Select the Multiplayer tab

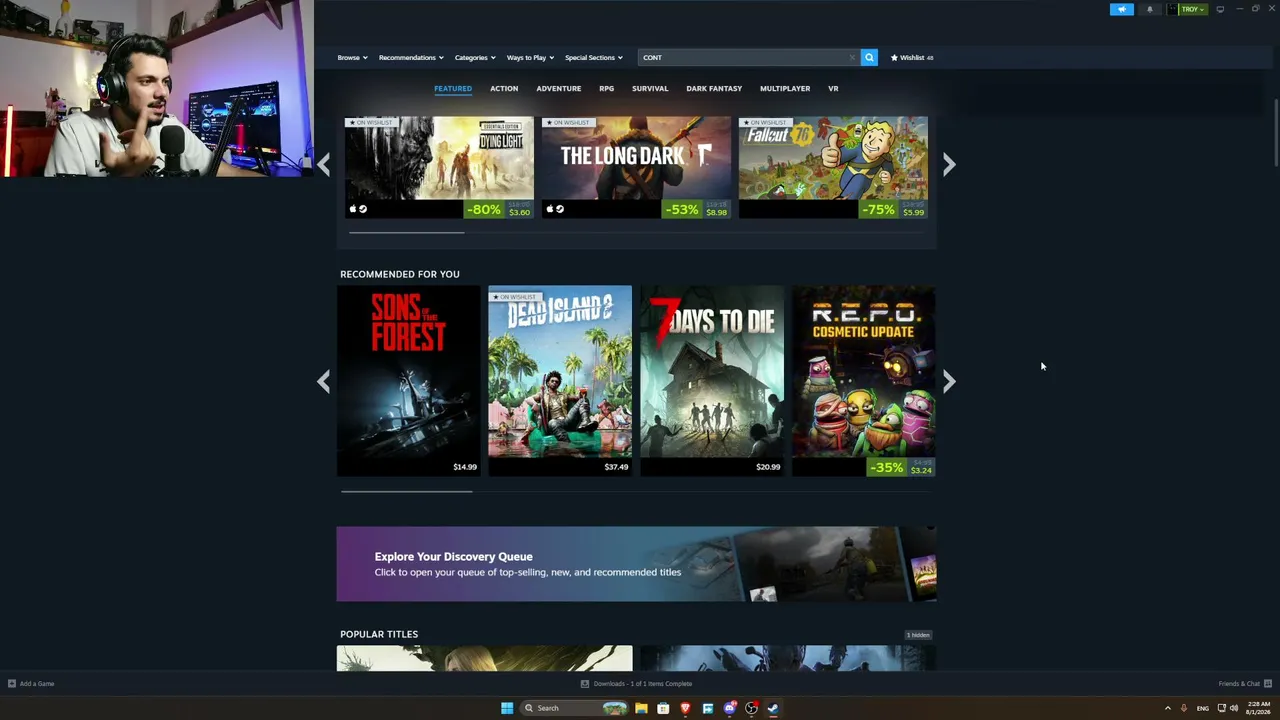click(785, 89)
